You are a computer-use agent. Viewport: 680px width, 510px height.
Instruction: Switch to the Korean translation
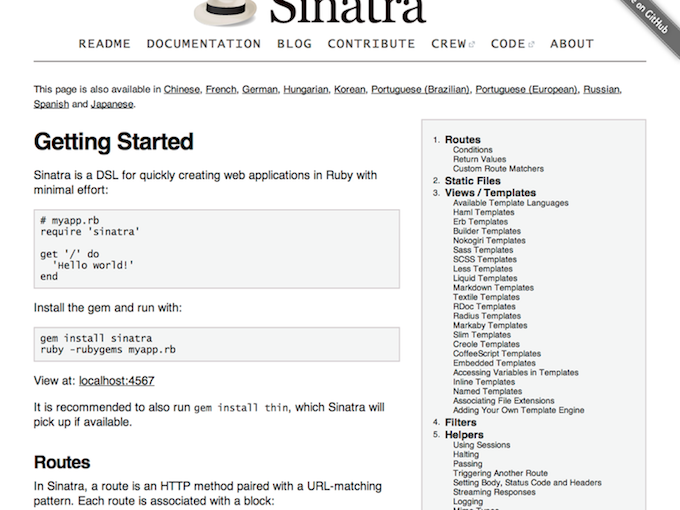coord(350,89)
